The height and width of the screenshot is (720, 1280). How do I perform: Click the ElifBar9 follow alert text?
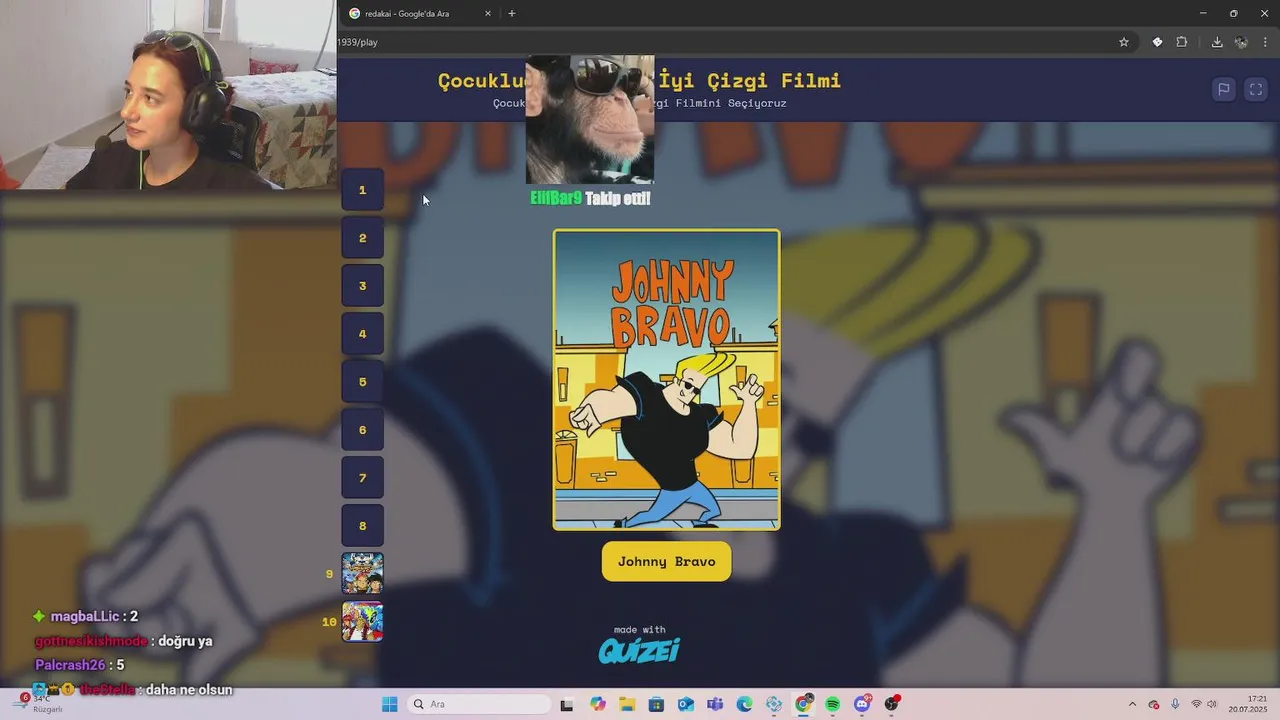pyautogui.click(x=590, y=198)
